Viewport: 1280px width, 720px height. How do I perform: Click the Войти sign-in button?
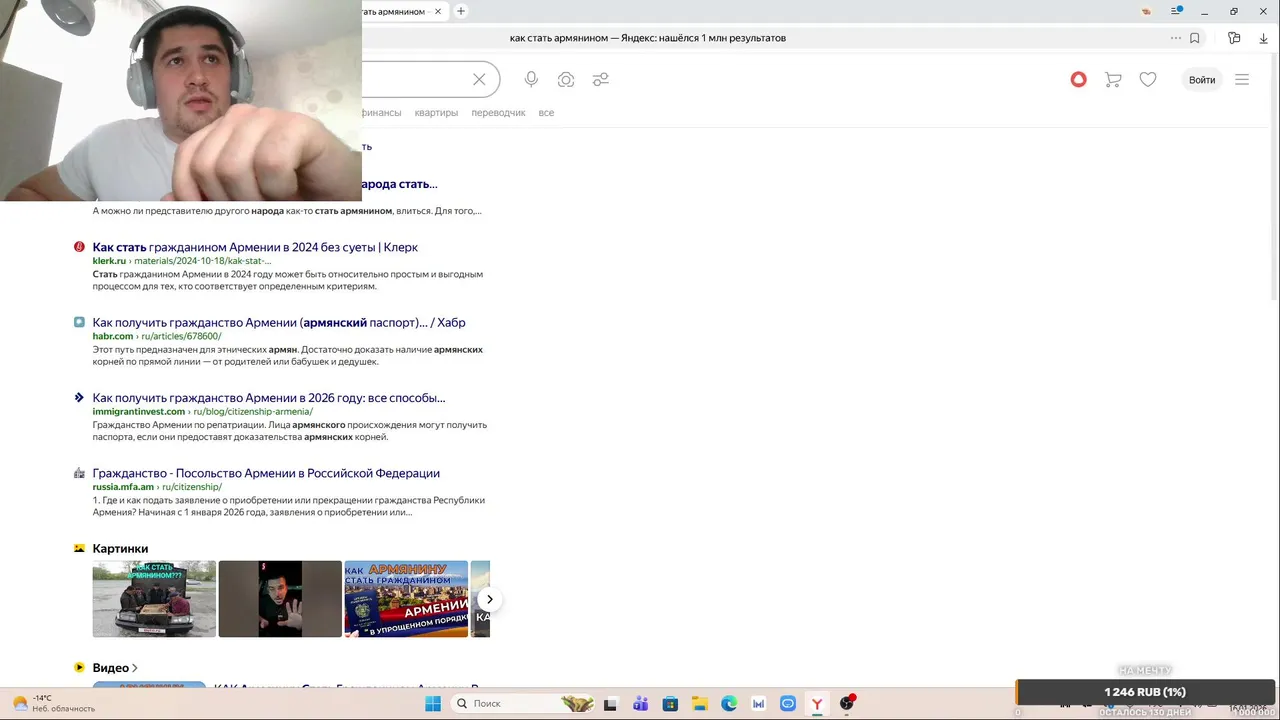1202,80
